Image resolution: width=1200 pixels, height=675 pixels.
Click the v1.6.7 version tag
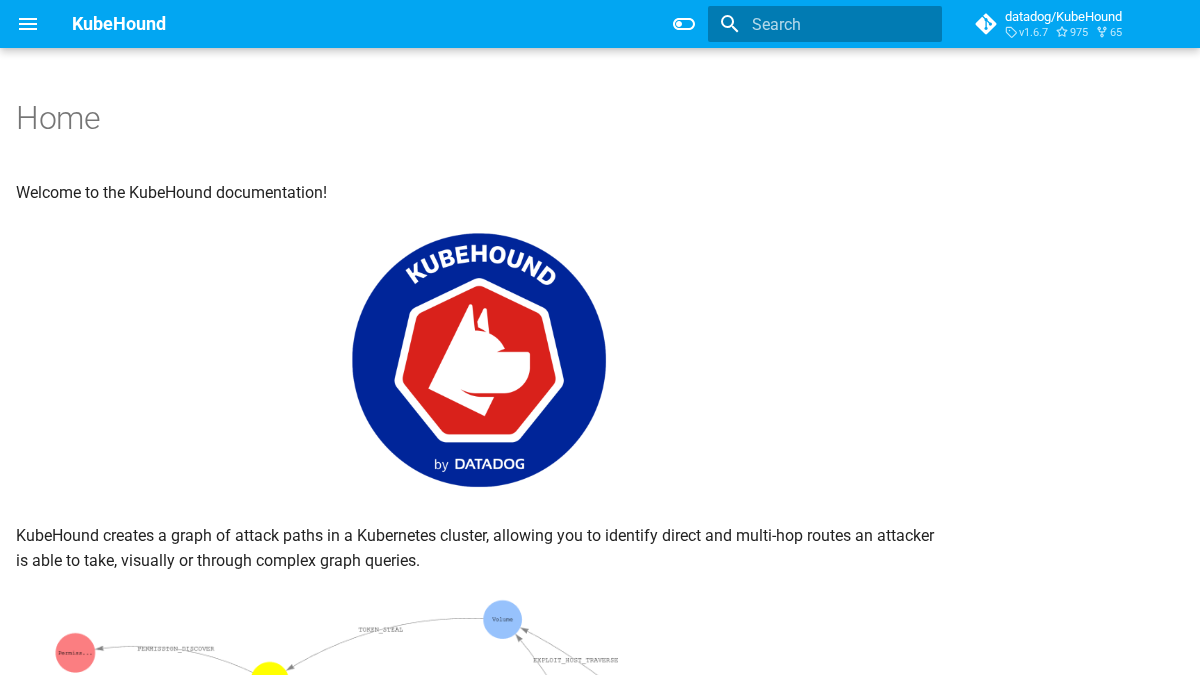point(1027,32)
